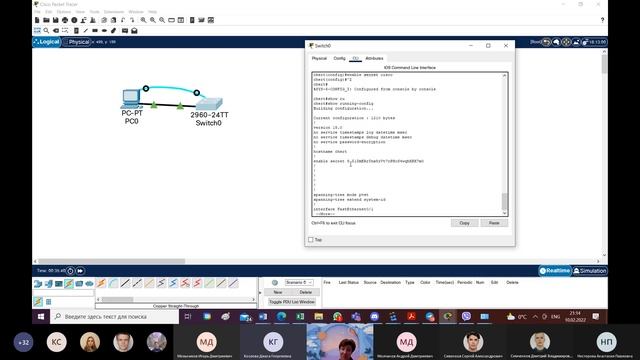The image size is (640, 360).
Task: Click the Add Simple PDU envelope icon
Action: tap(125, 31)
